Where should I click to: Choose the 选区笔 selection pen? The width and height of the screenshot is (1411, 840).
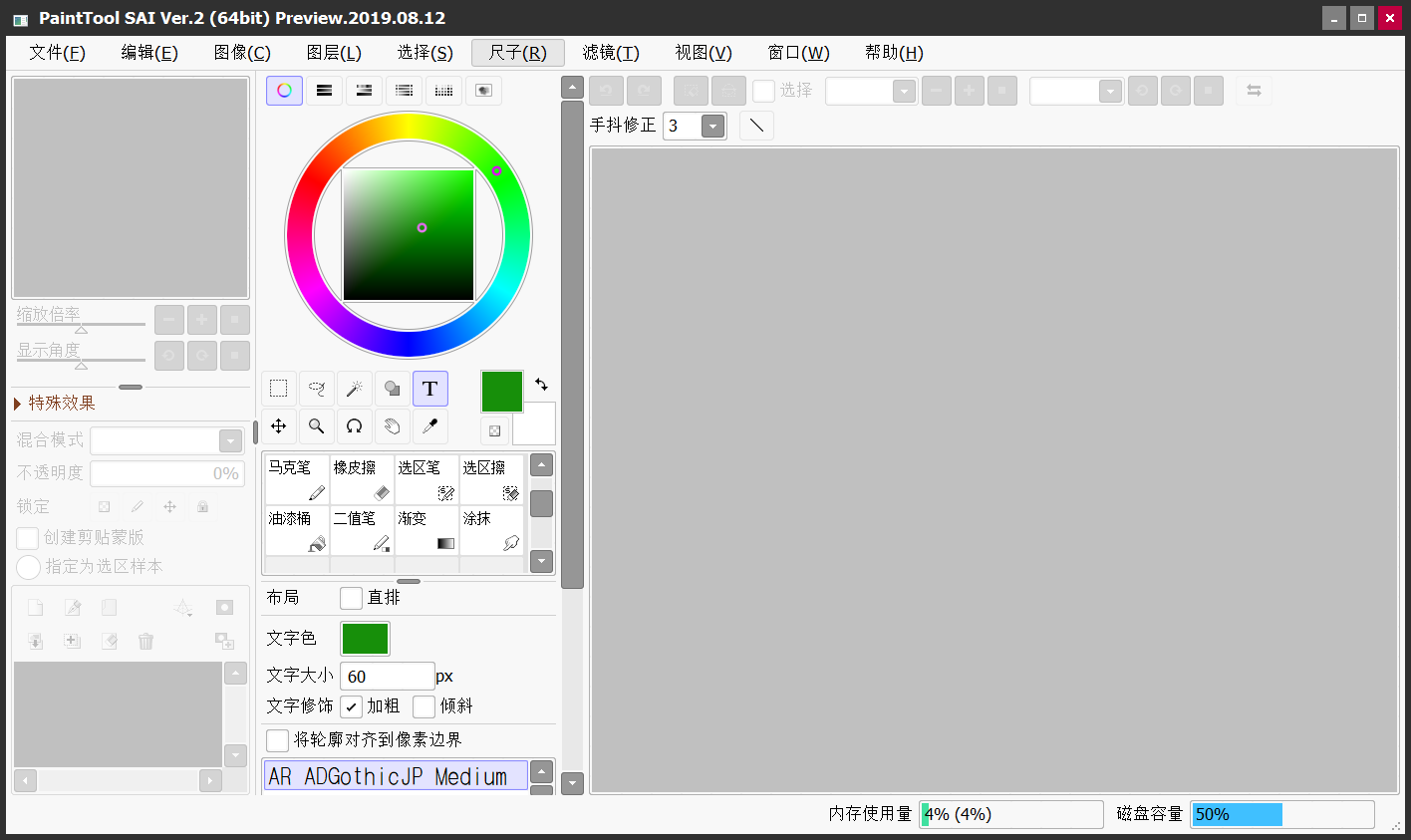[x=426, y=480]
